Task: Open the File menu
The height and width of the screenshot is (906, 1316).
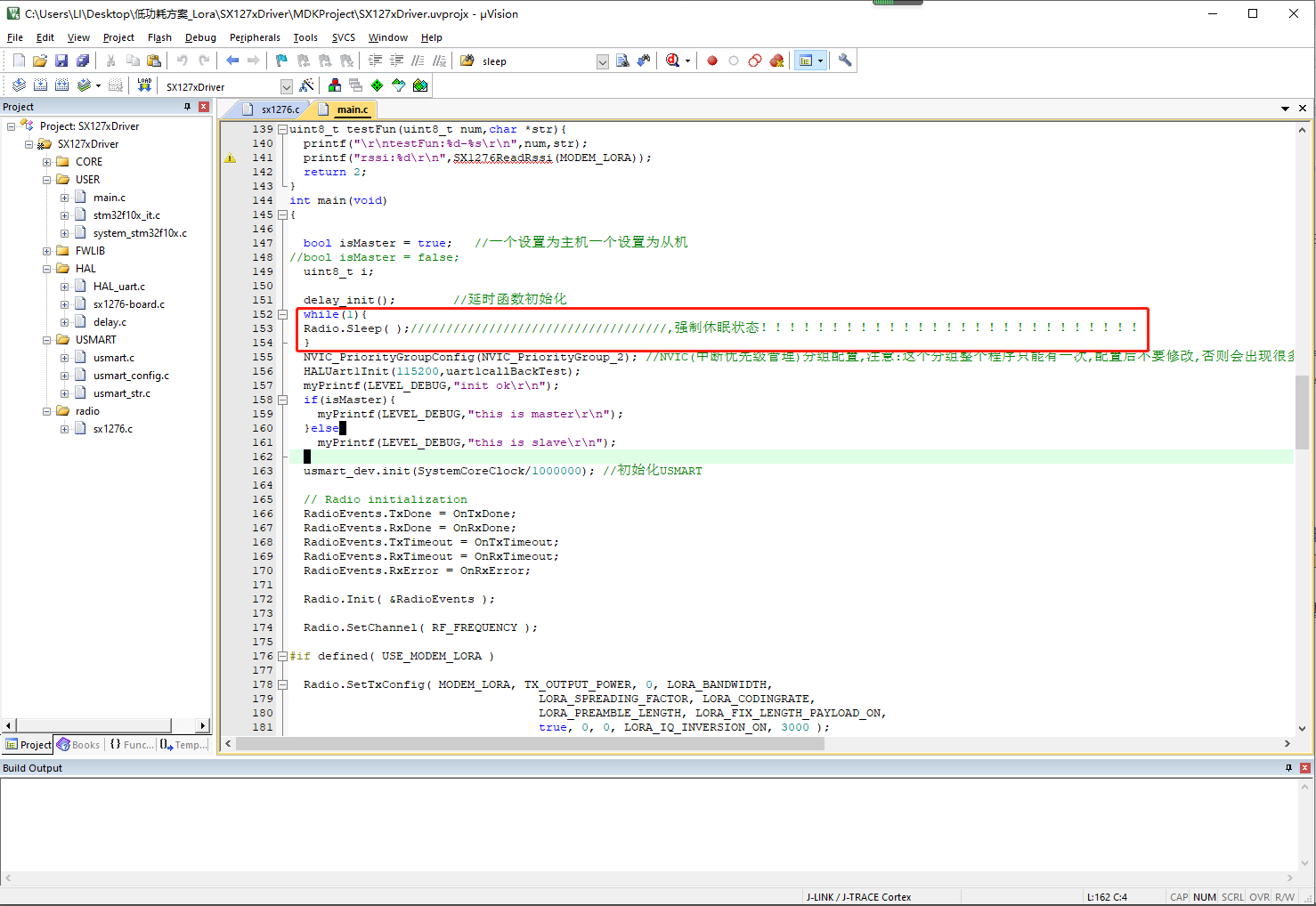Action: pos(15,37)
